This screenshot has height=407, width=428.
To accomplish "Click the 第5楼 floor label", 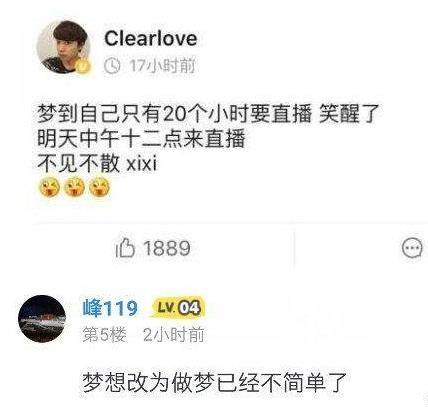I will [x=105, y=335].
